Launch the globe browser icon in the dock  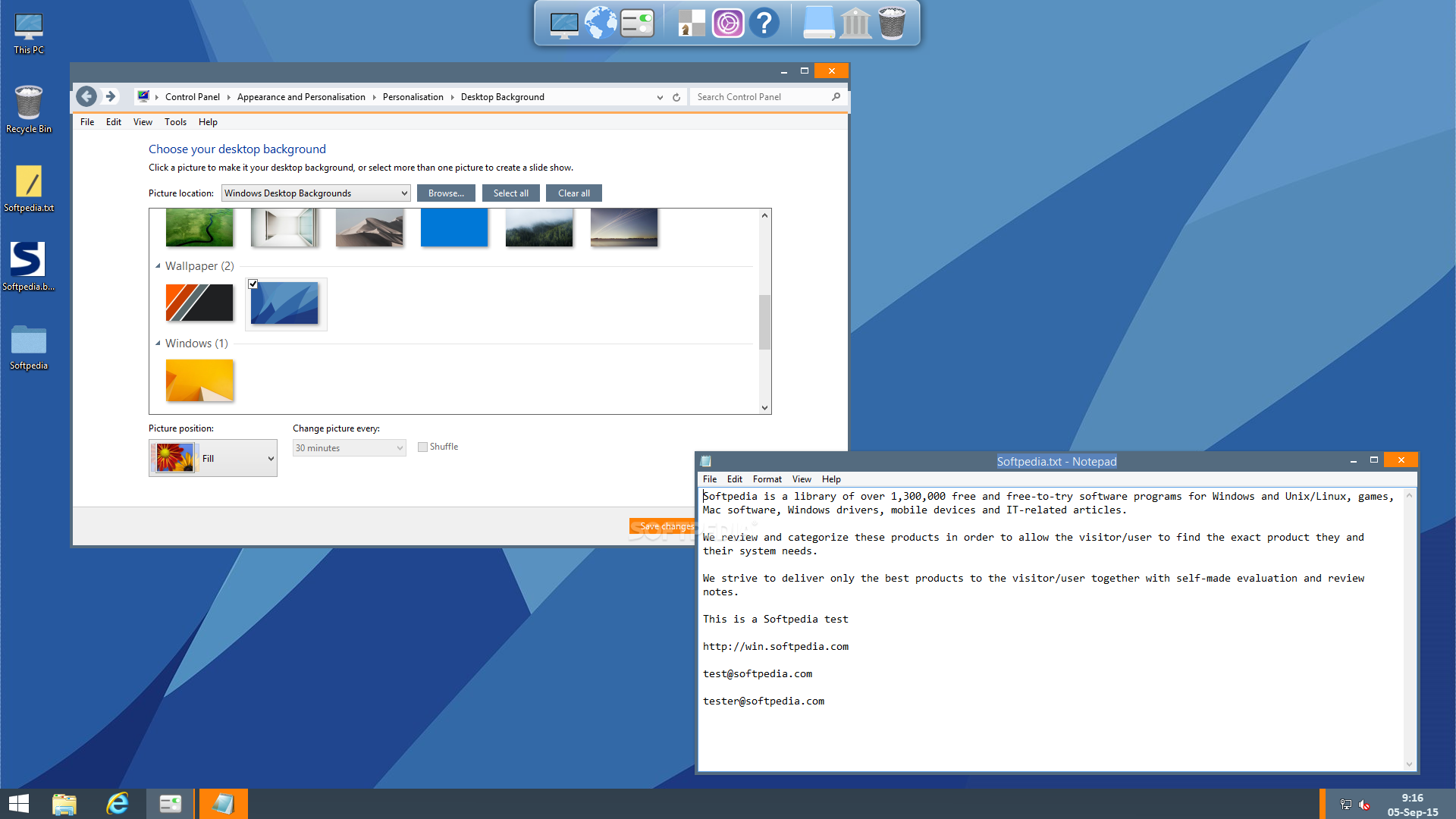pyautogui.click(x=601, y=23)
